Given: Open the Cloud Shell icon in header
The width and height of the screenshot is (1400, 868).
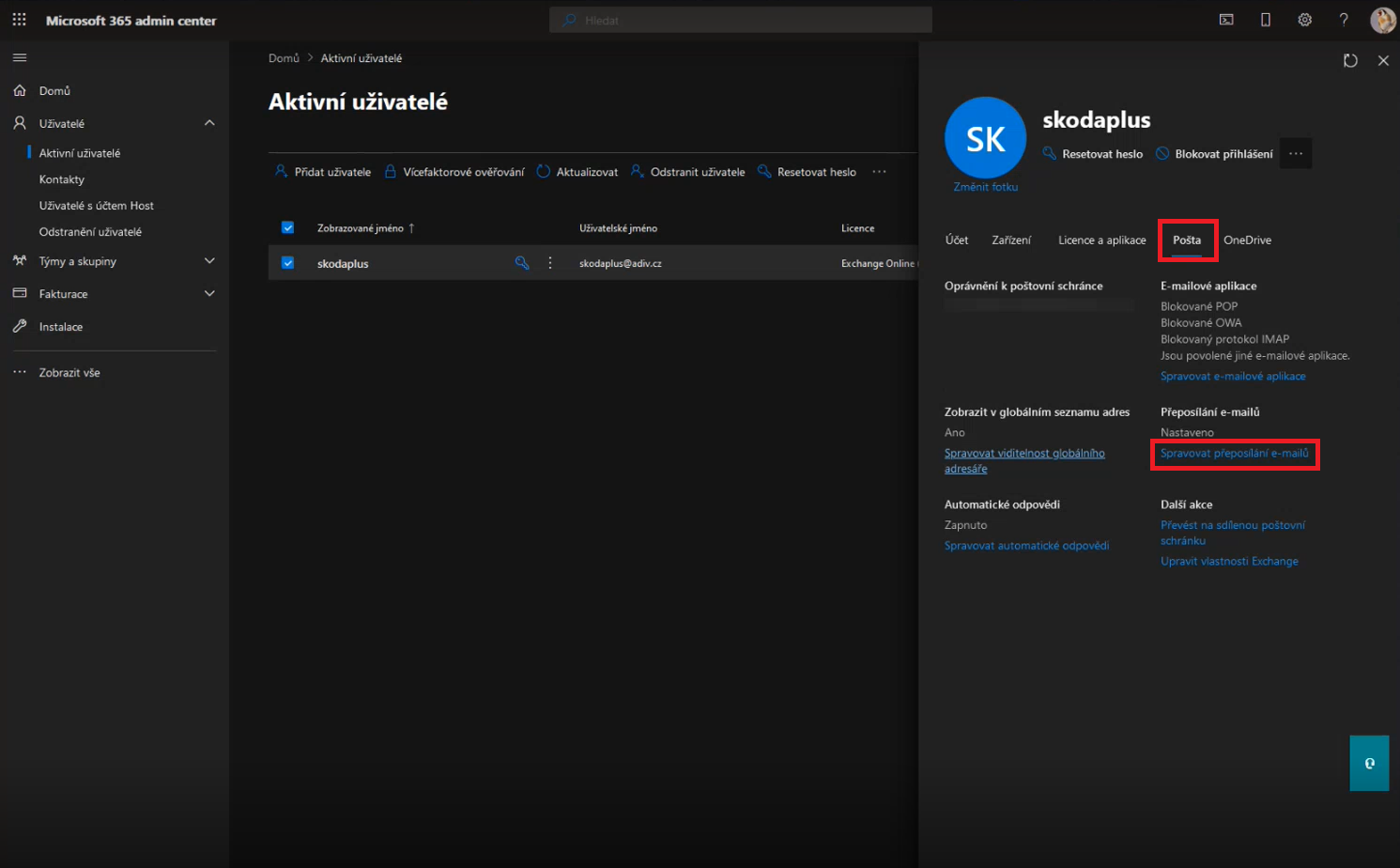Looking at the screenshot, I should 1226,20.
